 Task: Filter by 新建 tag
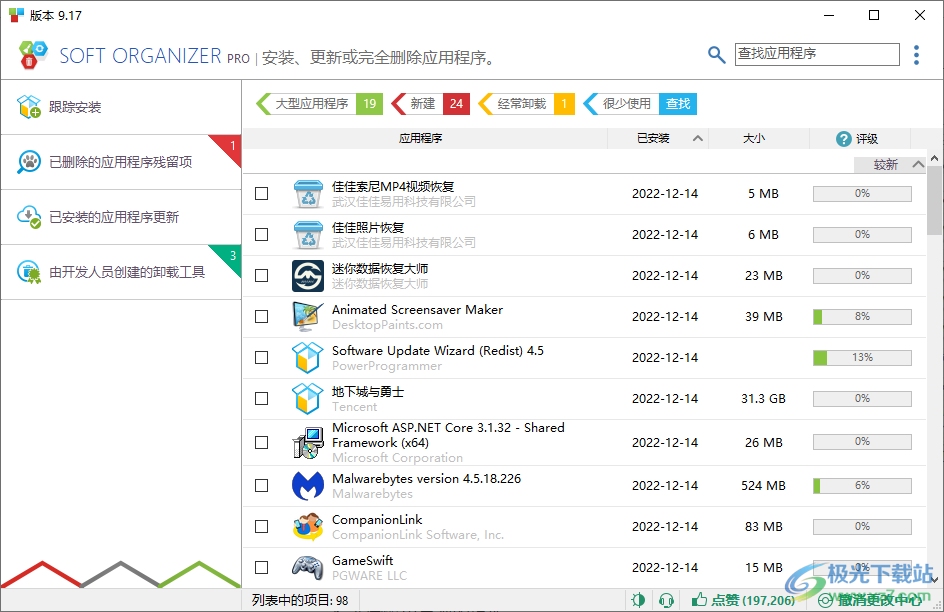pyautogui.click(x=430, y=104)
